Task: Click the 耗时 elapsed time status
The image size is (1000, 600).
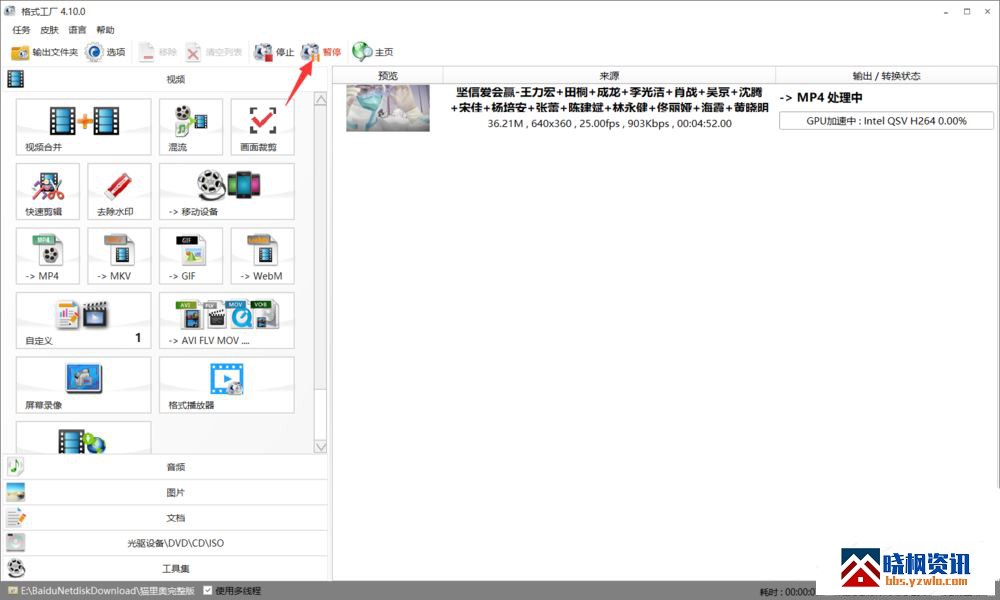Action: click(787, 592)
